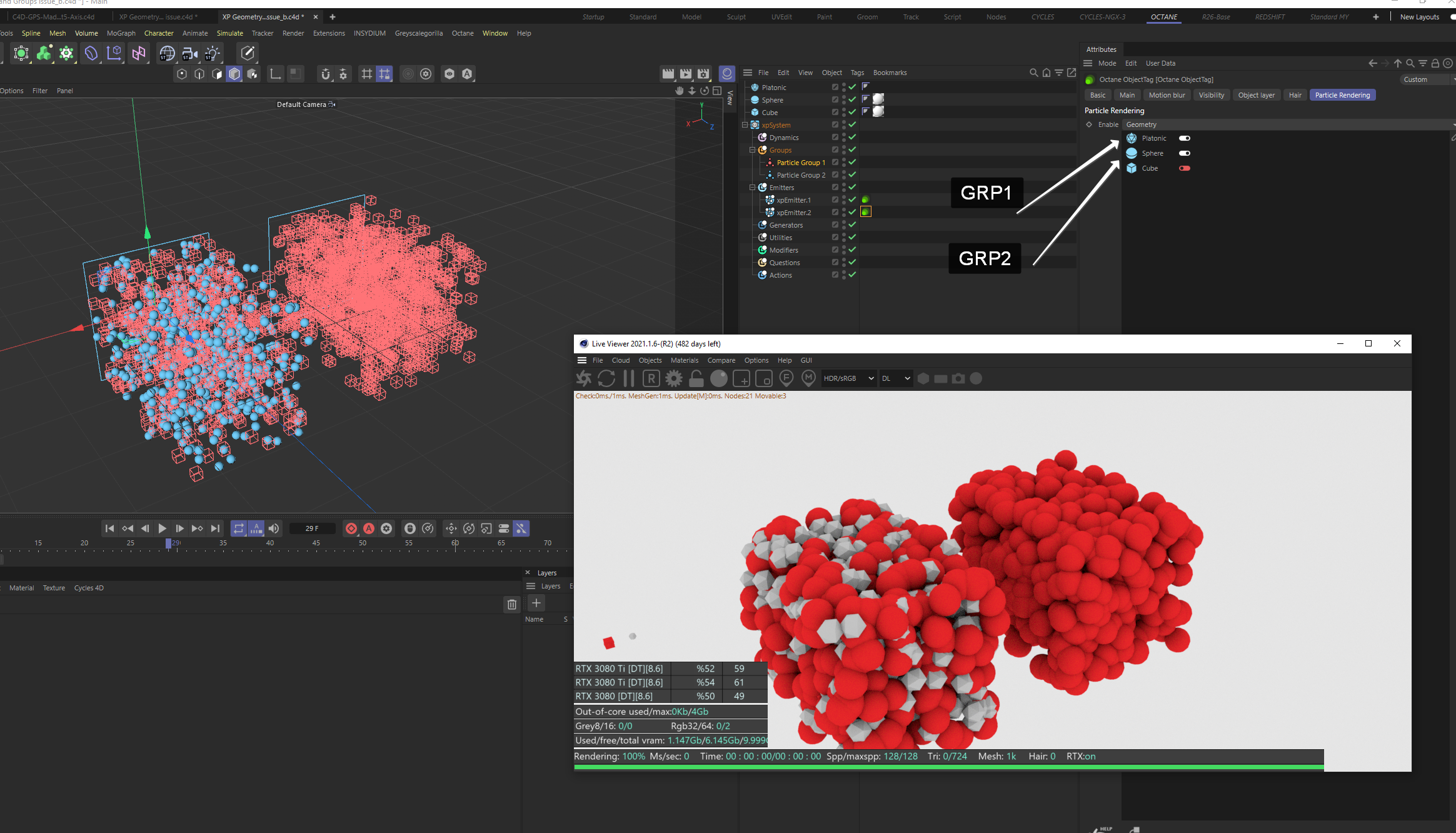1456x833 pixels.
Task: Click the Live Viewer lock resolution icon
Action: click(696, 378)
